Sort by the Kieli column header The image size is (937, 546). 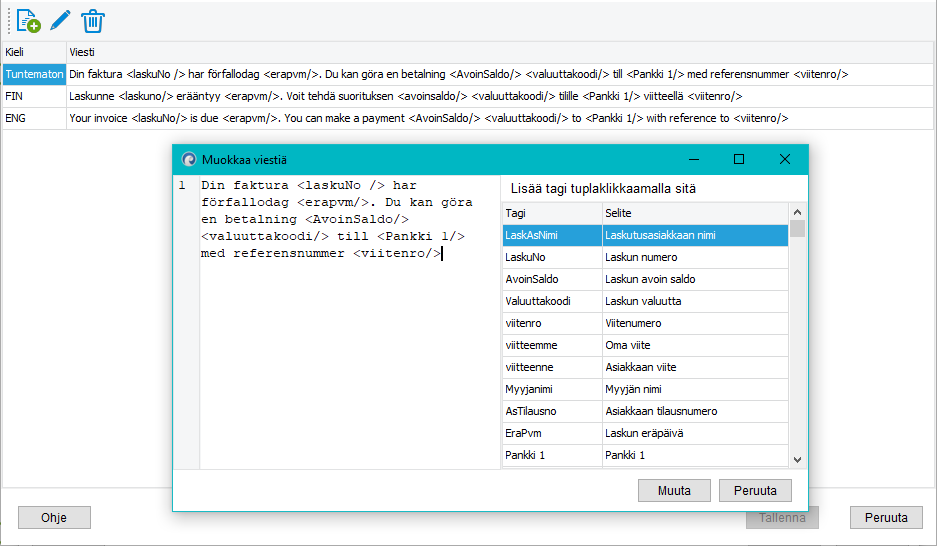(34, 52)
